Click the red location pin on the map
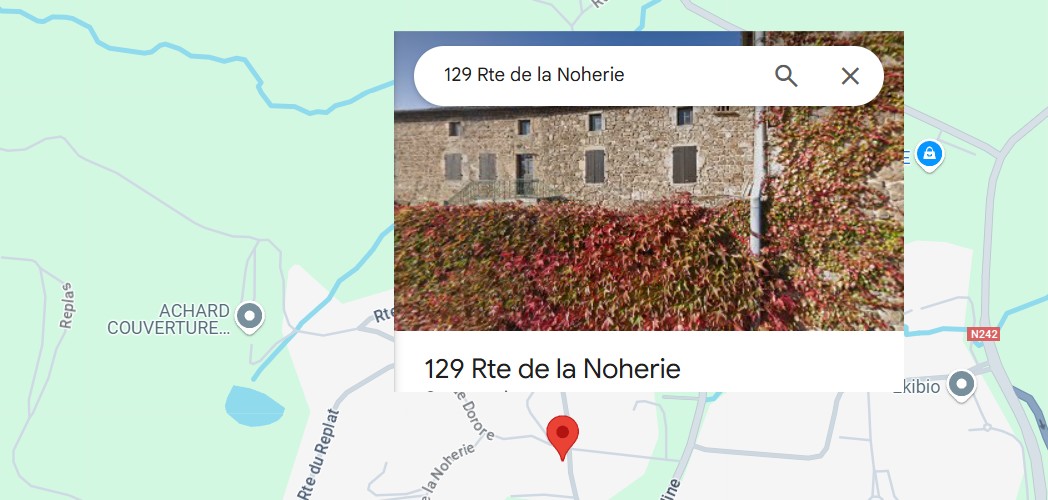The image size is (1048, 500). point(562,437)
